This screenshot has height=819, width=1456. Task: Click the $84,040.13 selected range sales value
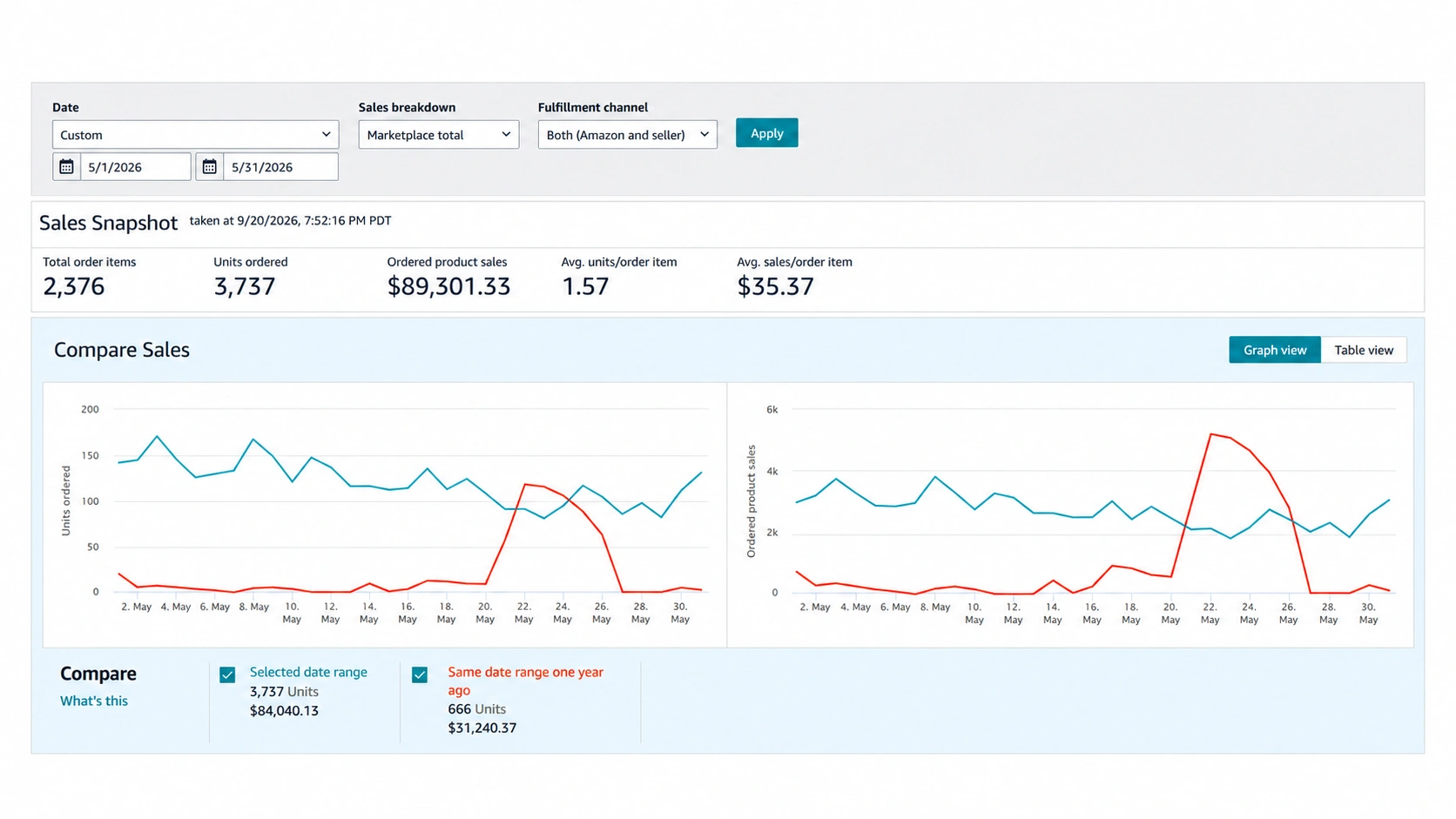[284, 711]
